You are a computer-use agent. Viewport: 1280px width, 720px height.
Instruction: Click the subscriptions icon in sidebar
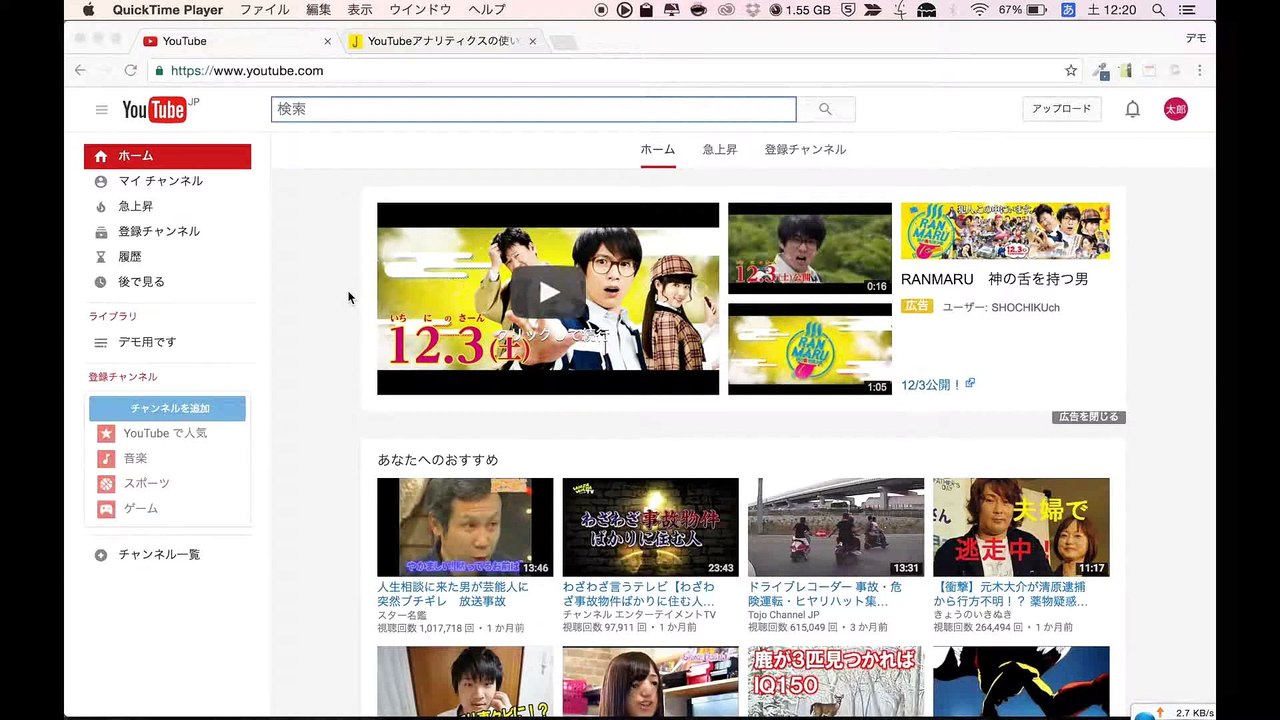pyautogui.click(x=100, y=232)
